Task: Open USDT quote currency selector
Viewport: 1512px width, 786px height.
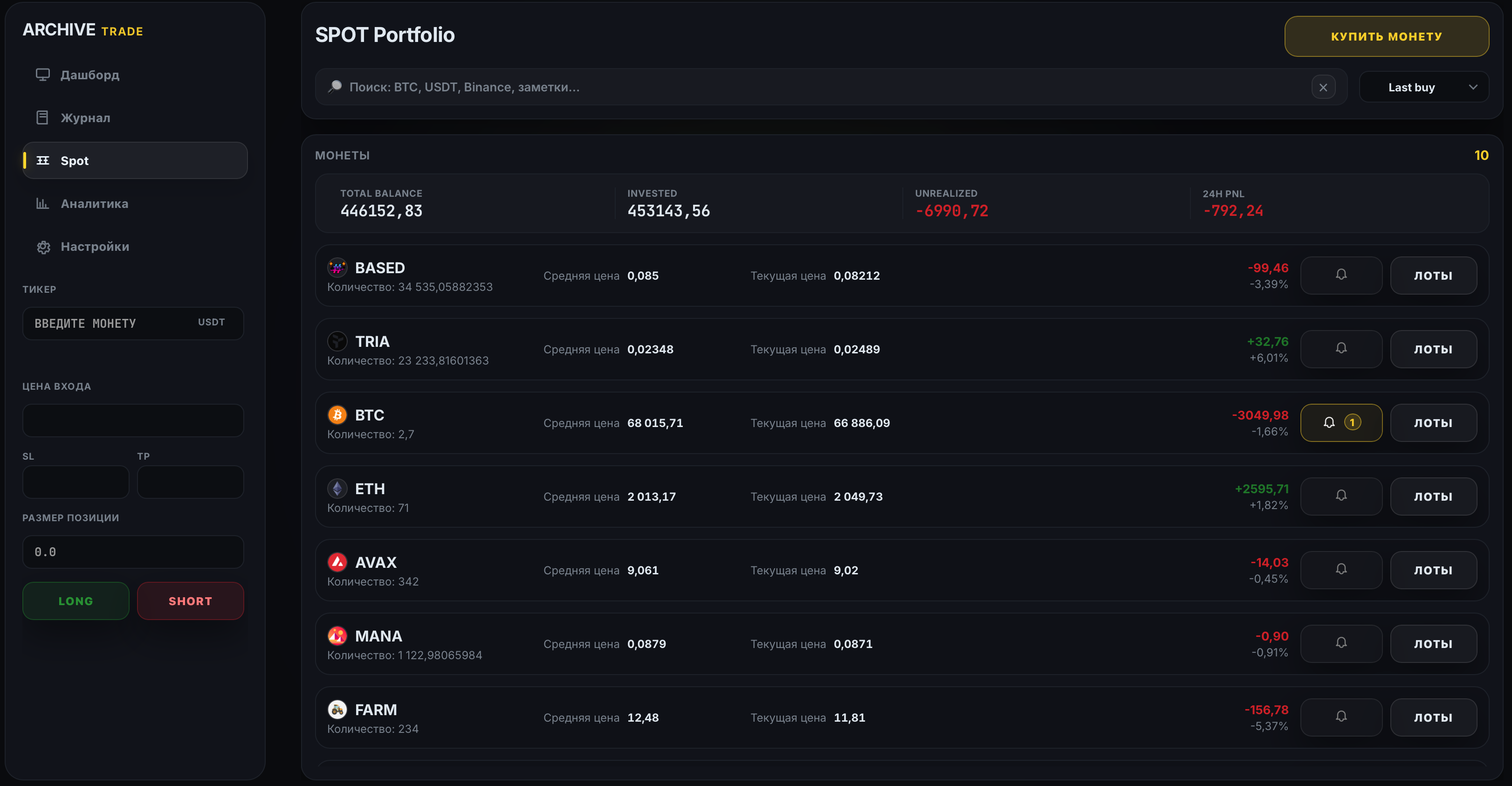Action: coord(211,322)
